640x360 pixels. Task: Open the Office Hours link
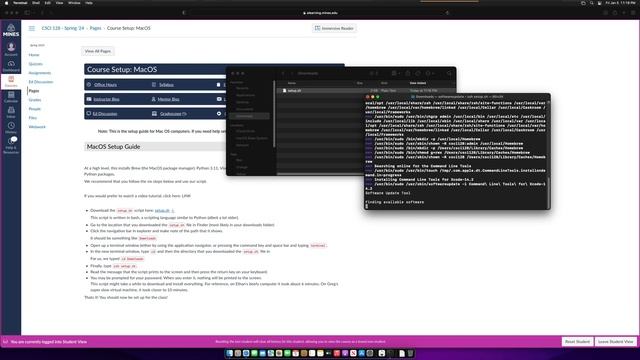click(x=105, y=84)
